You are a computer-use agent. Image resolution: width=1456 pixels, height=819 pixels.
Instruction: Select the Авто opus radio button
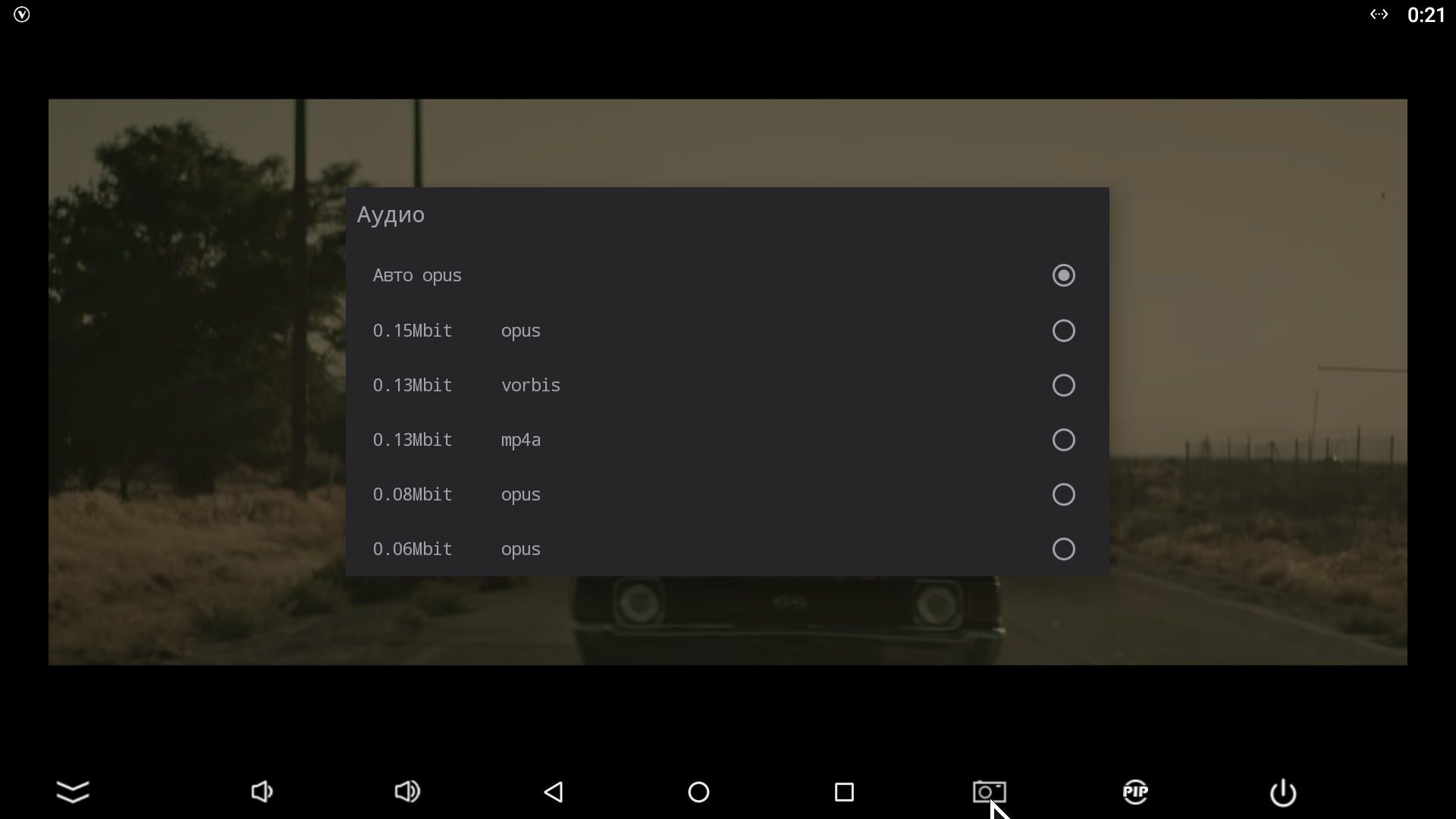1063,275
